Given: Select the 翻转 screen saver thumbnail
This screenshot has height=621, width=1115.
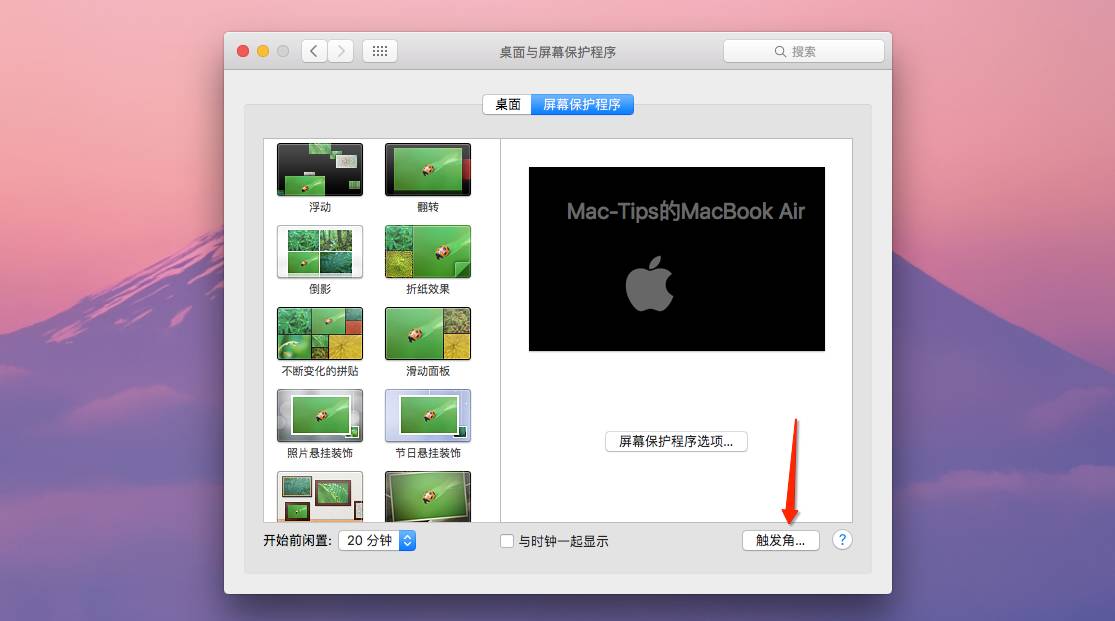Looking at the screenshot, I should 427,170.
